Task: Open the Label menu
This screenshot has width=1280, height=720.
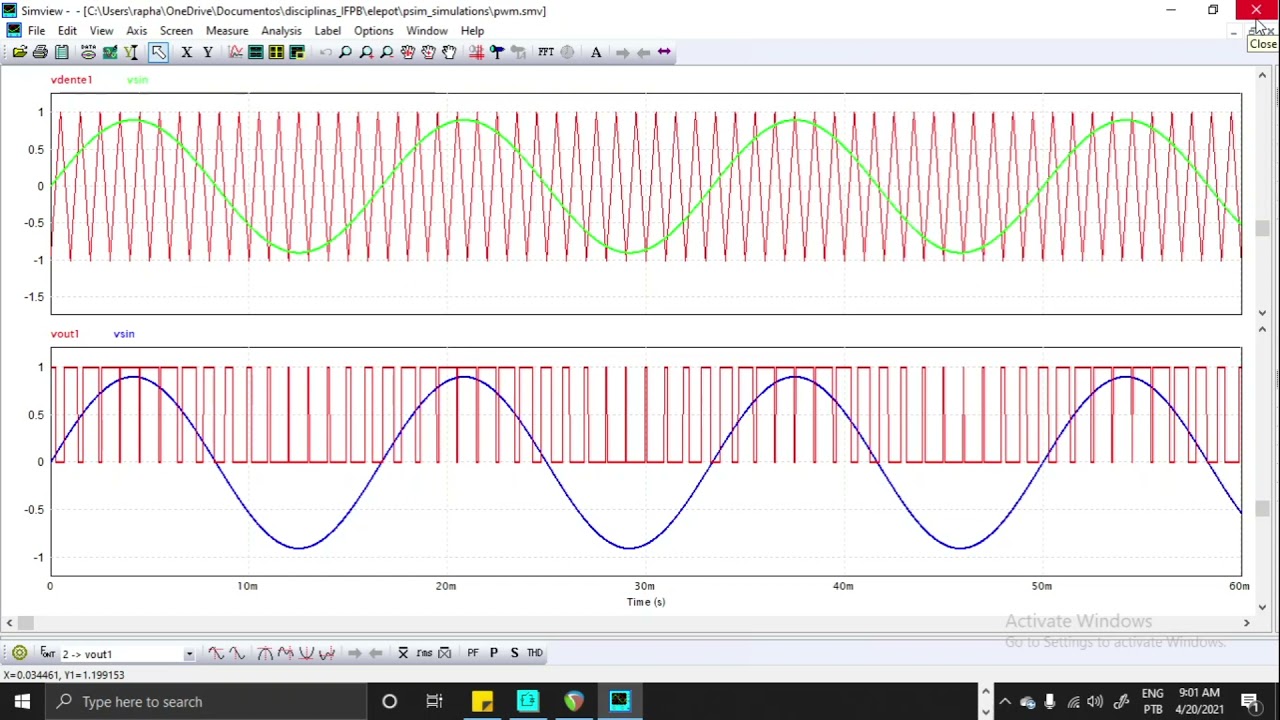Action: click(327, 30)
